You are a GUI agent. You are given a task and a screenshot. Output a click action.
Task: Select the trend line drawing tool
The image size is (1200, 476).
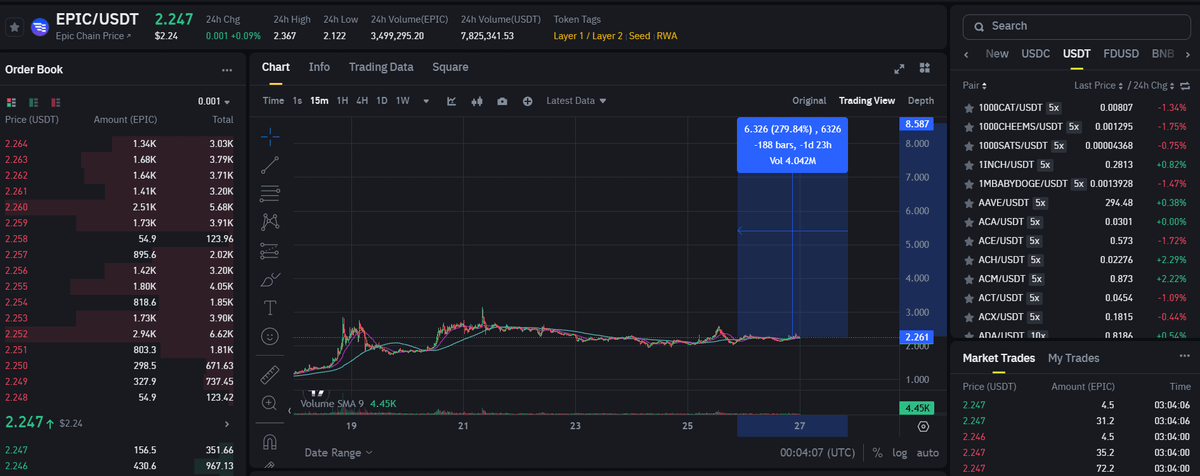click(x=270, y=164)
